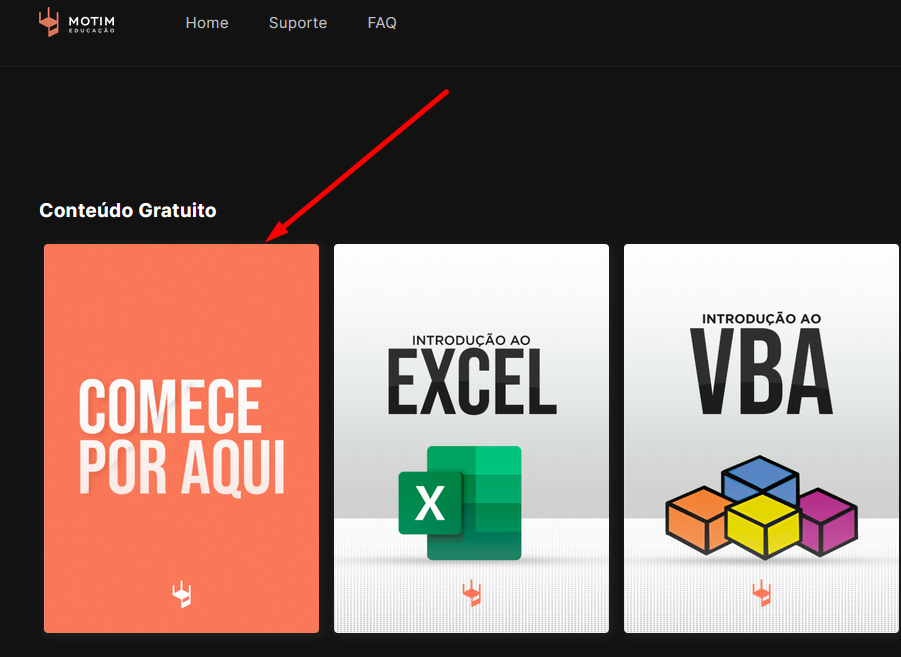Go to the Suporte page
The image size is (901, 657).
(298, 23)
